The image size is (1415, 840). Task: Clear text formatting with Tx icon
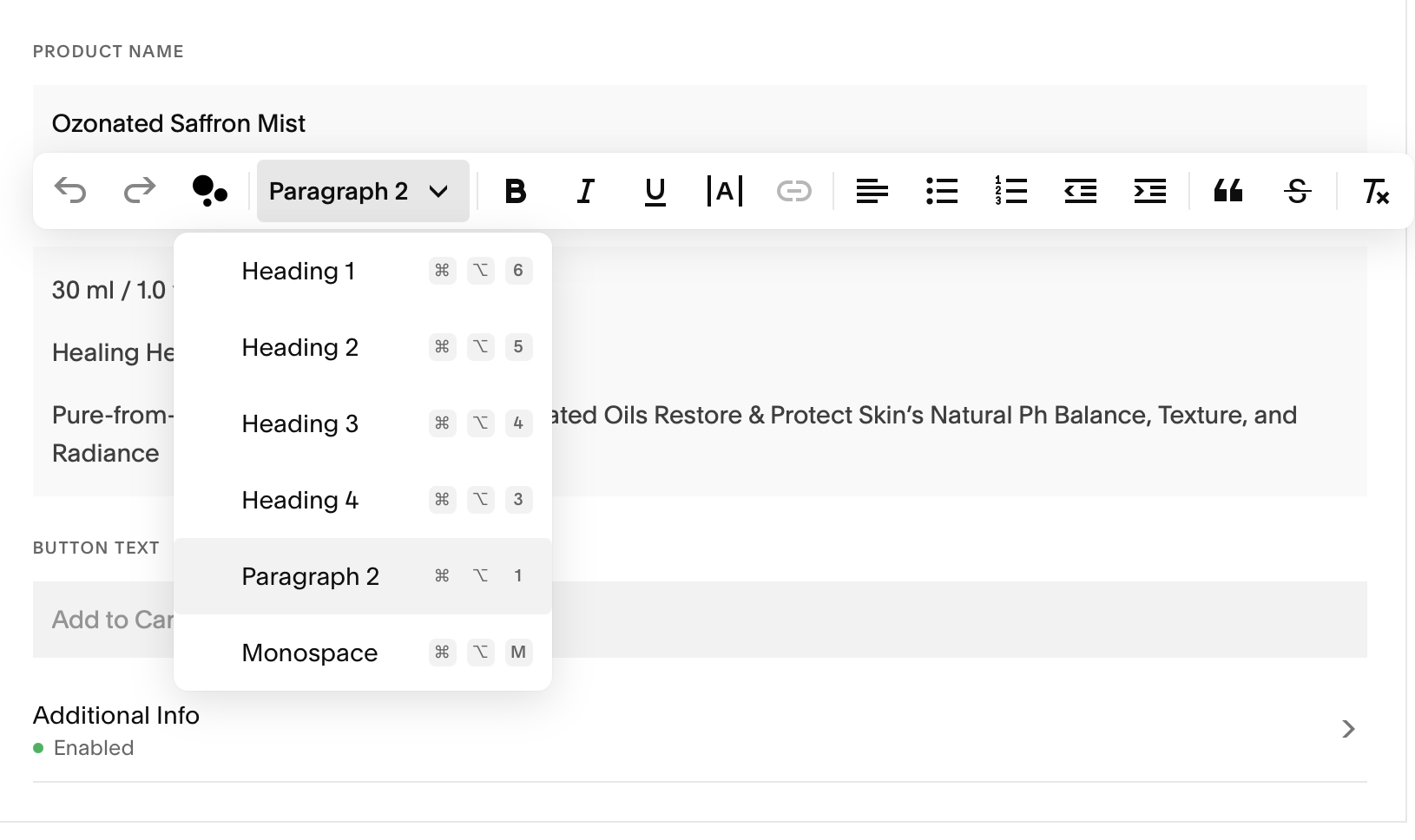click(x=1376, y=191)
